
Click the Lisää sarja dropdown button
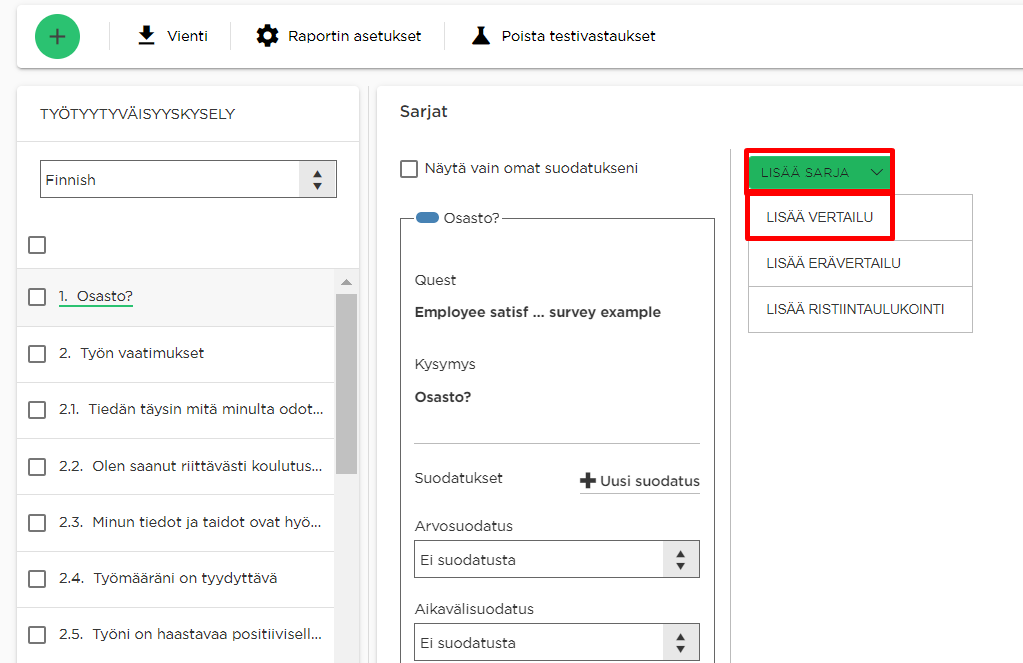819,172
